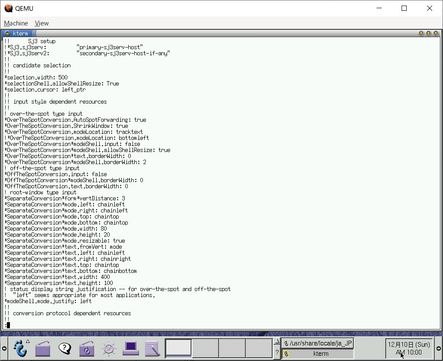Collapse the panel with right hide arrow
The height and width of the screenshot is (361, 443).
[x=439, y=348]
